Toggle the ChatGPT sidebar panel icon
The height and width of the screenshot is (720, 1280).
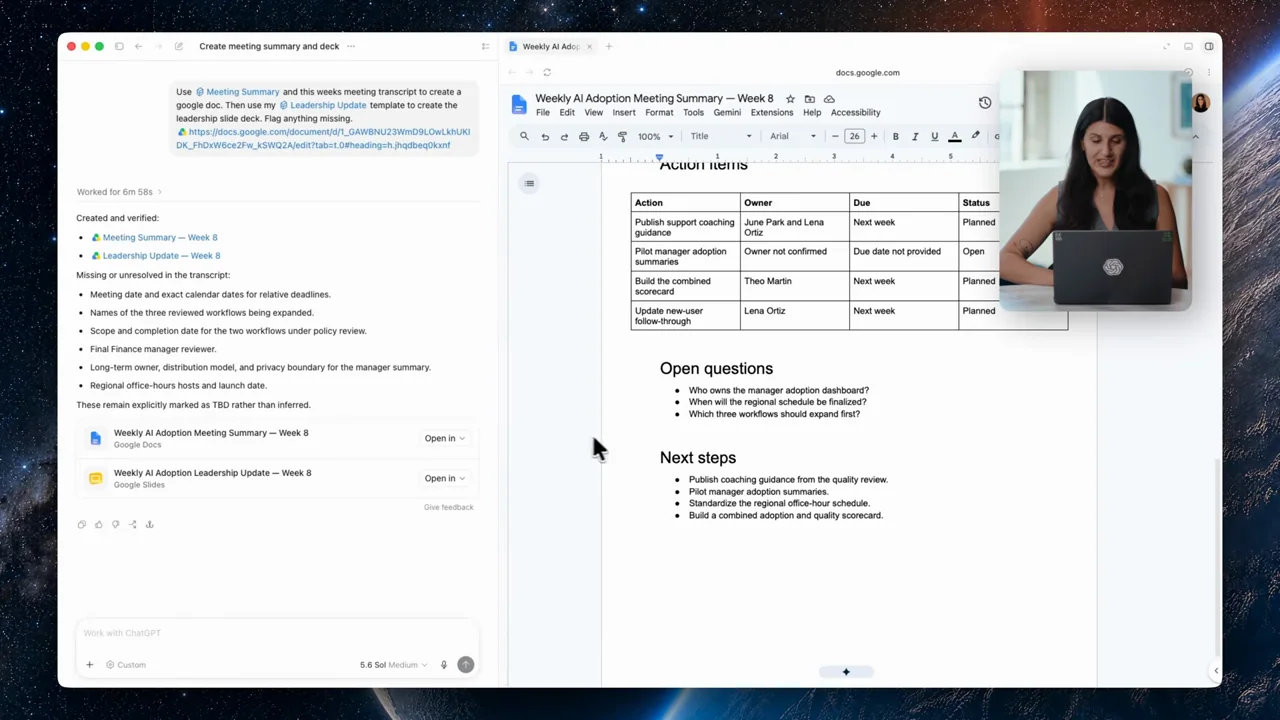click(119, 46)
